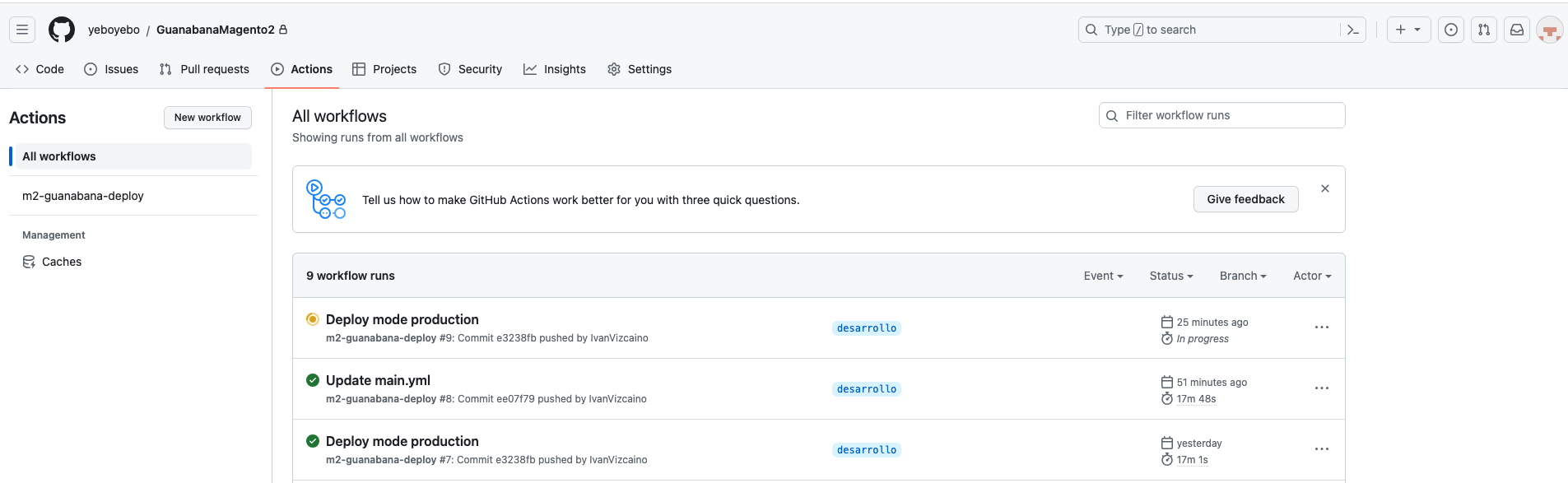This screenshot has width=1568, height=483.
Task: Open the hamburger navigation menu
Action: (x=22, y=30)
